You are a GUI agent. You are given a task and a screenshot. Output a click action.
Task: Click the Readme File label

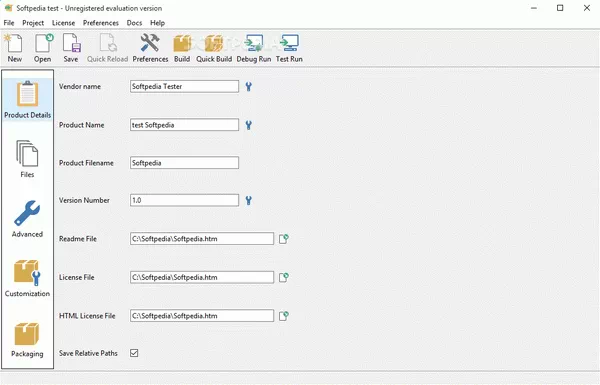(78, 239)
